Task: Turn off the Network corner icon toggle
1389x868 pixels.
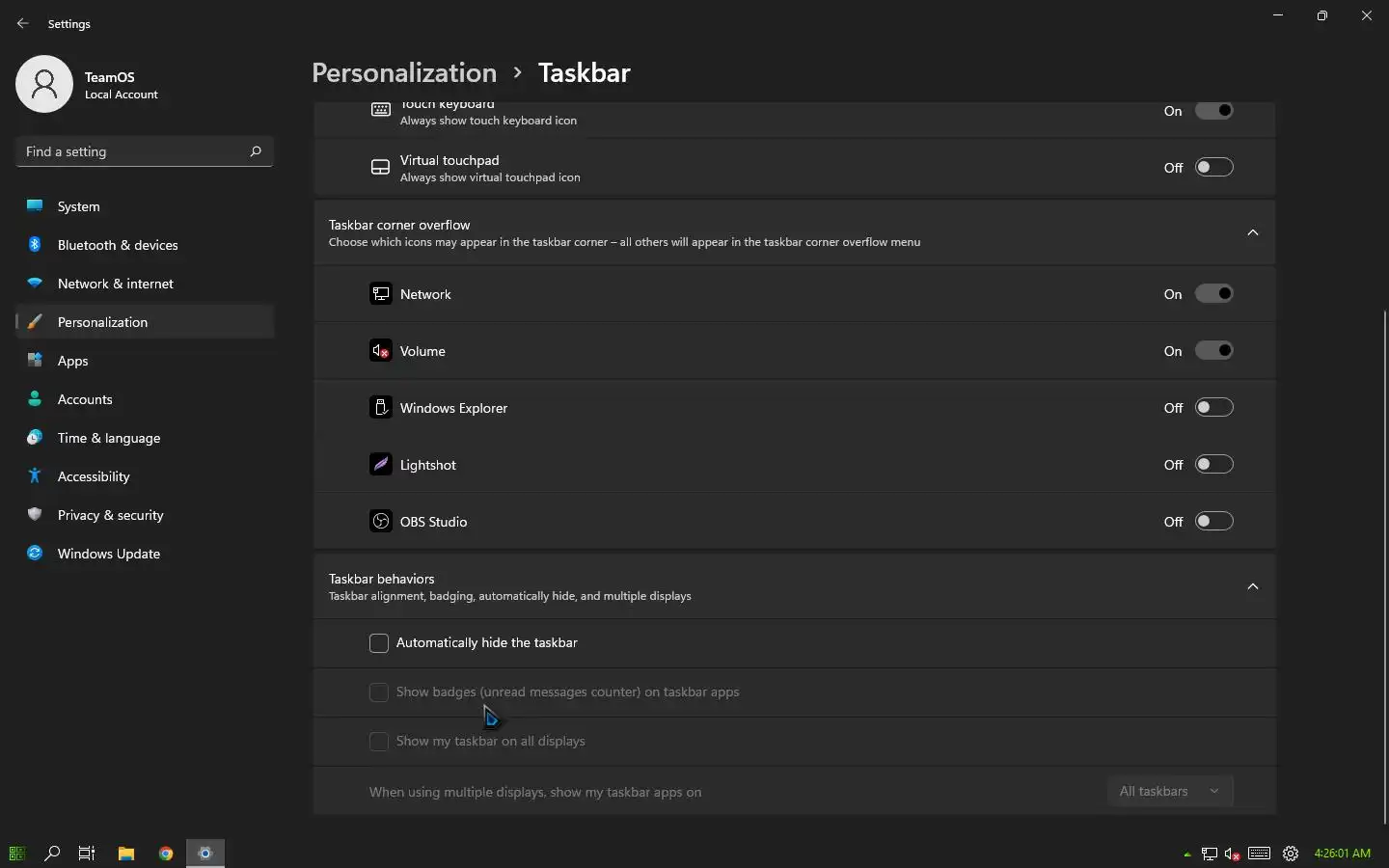Action: [1213, 294]
